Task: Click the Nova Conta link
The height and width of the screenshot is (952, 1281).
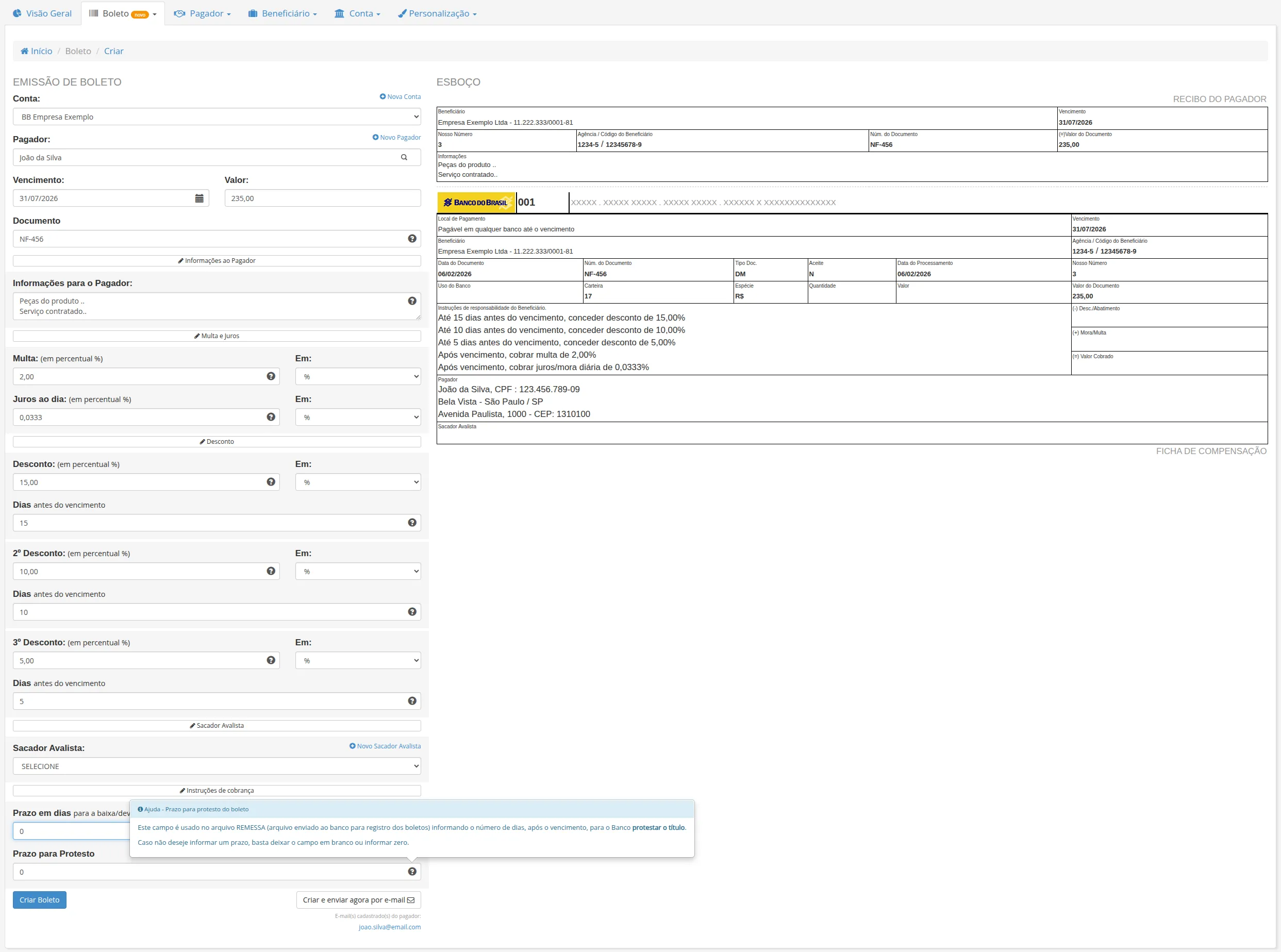Action: pyautogui.click(x=400, y=97)
